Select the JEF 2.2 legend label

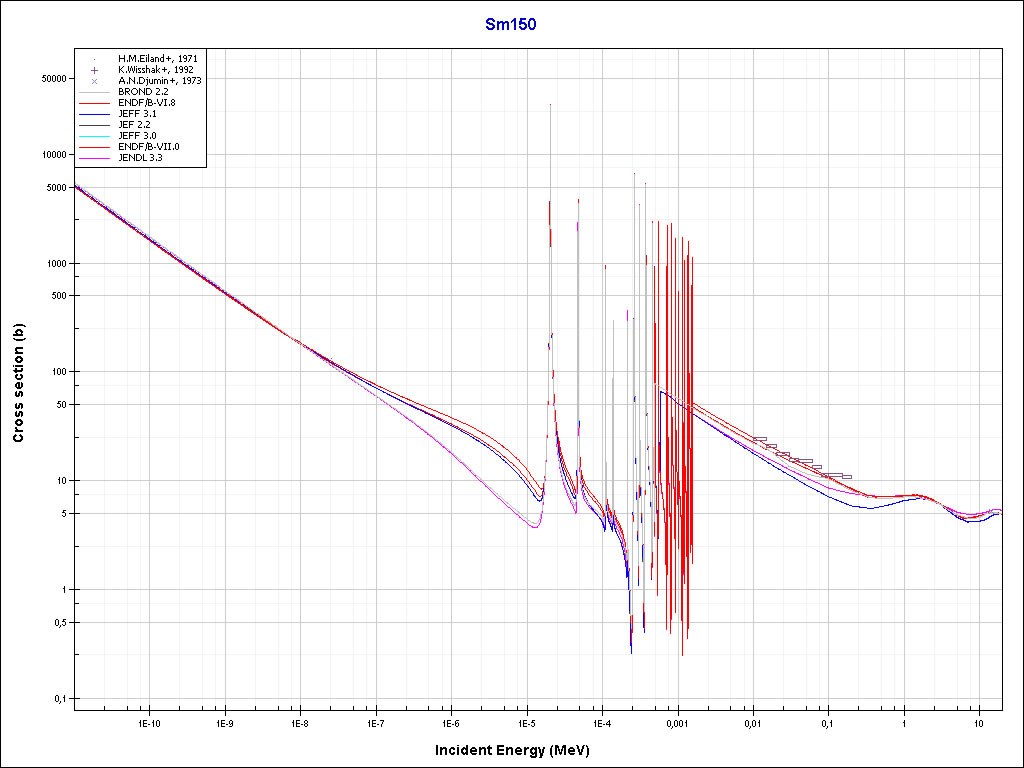pyautogui.click(x=134, y=125)
